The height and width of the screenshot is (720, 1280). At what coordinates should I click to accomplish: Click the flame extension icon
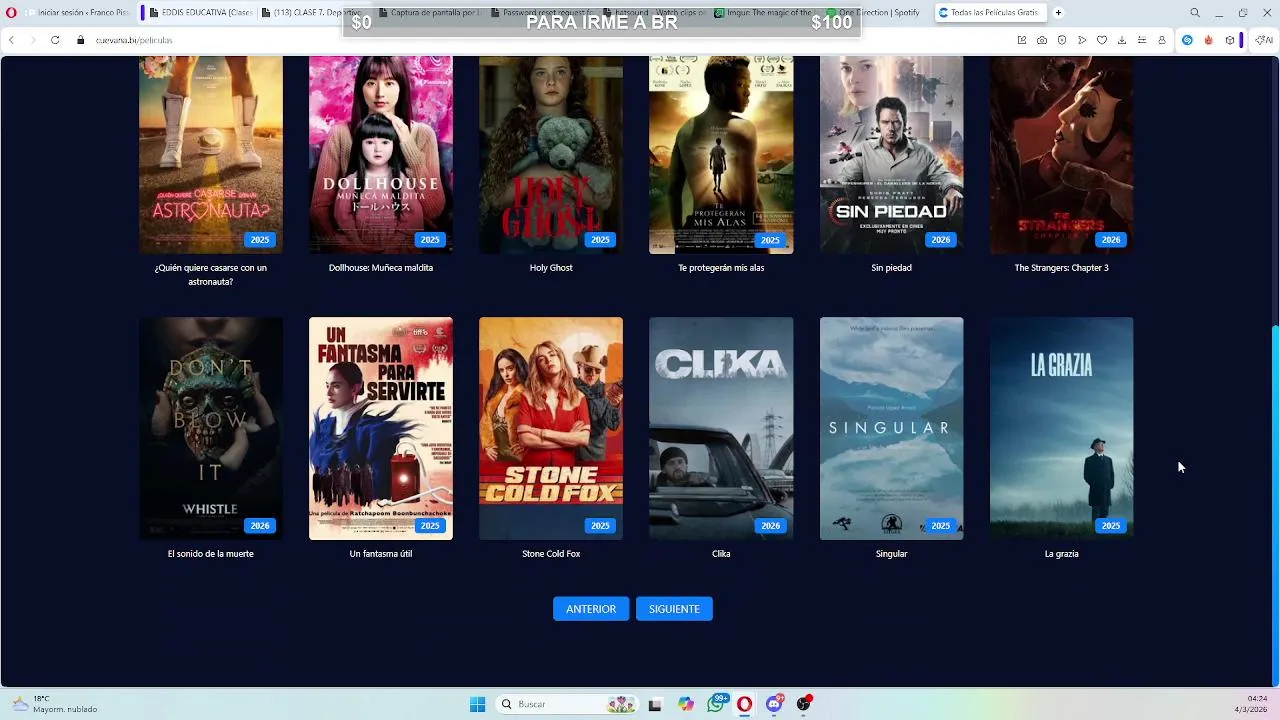[1208, 40]
